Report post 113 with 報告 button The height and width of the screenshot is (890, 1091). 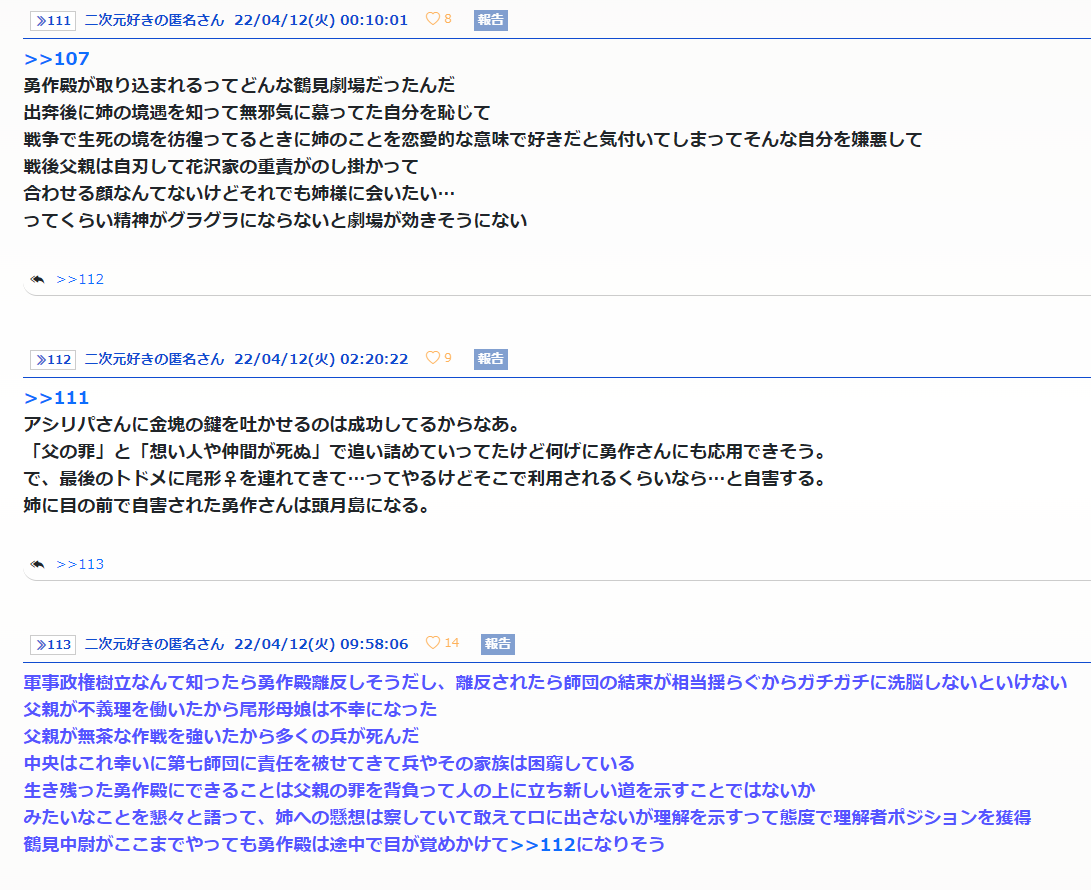point(497,644)
